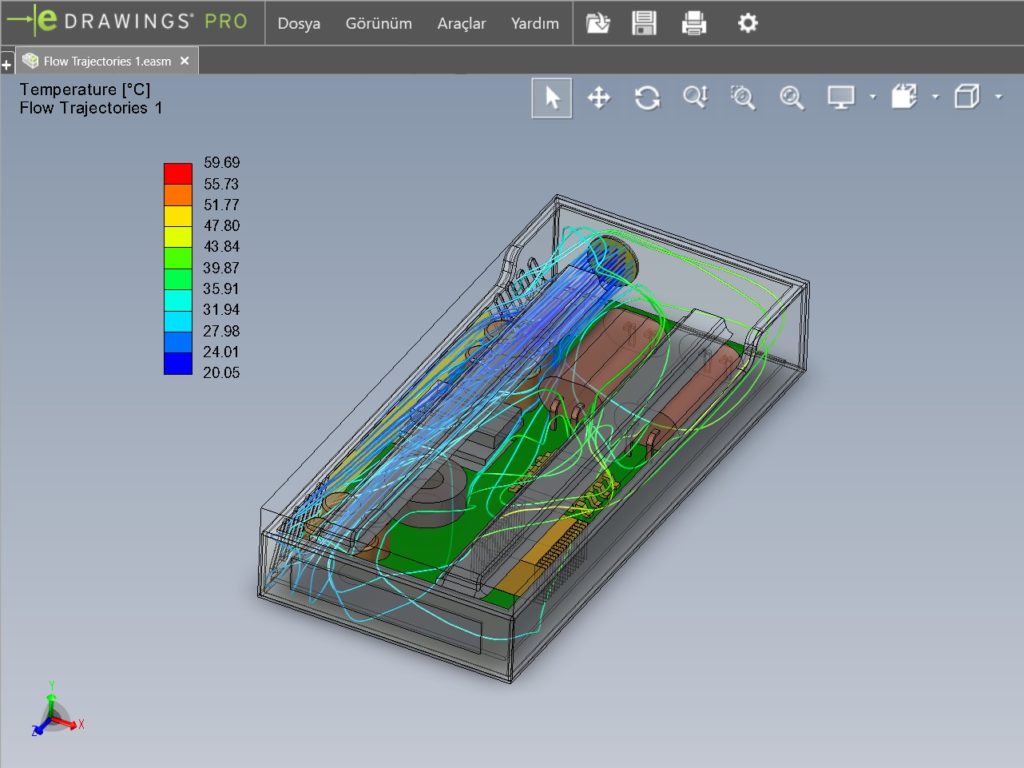Open the settings gear icon
Screen dimensions: 1024x768
746,23
